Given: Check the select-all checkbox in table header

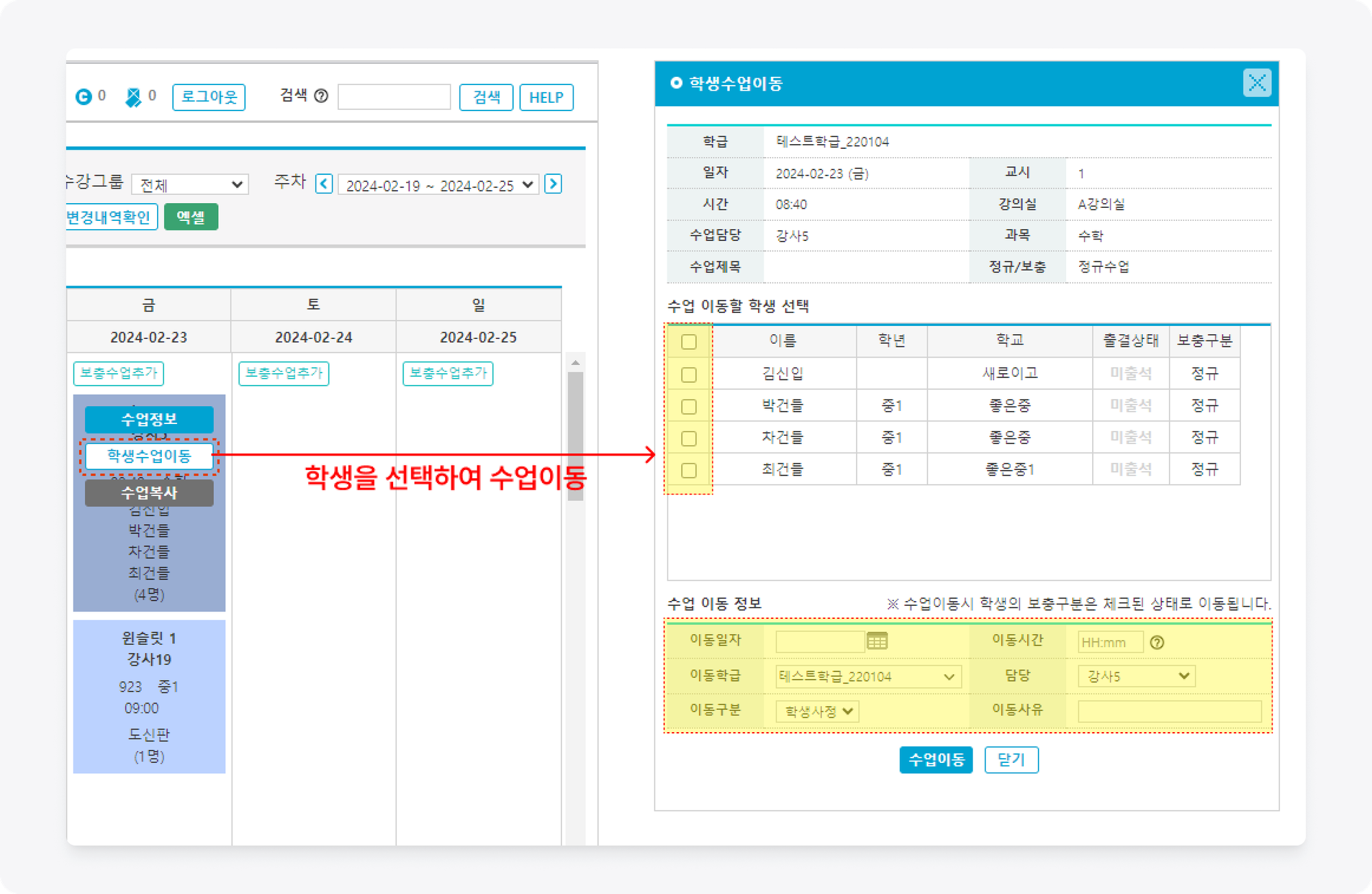Looking at the screenshot, I should point(689,342).
